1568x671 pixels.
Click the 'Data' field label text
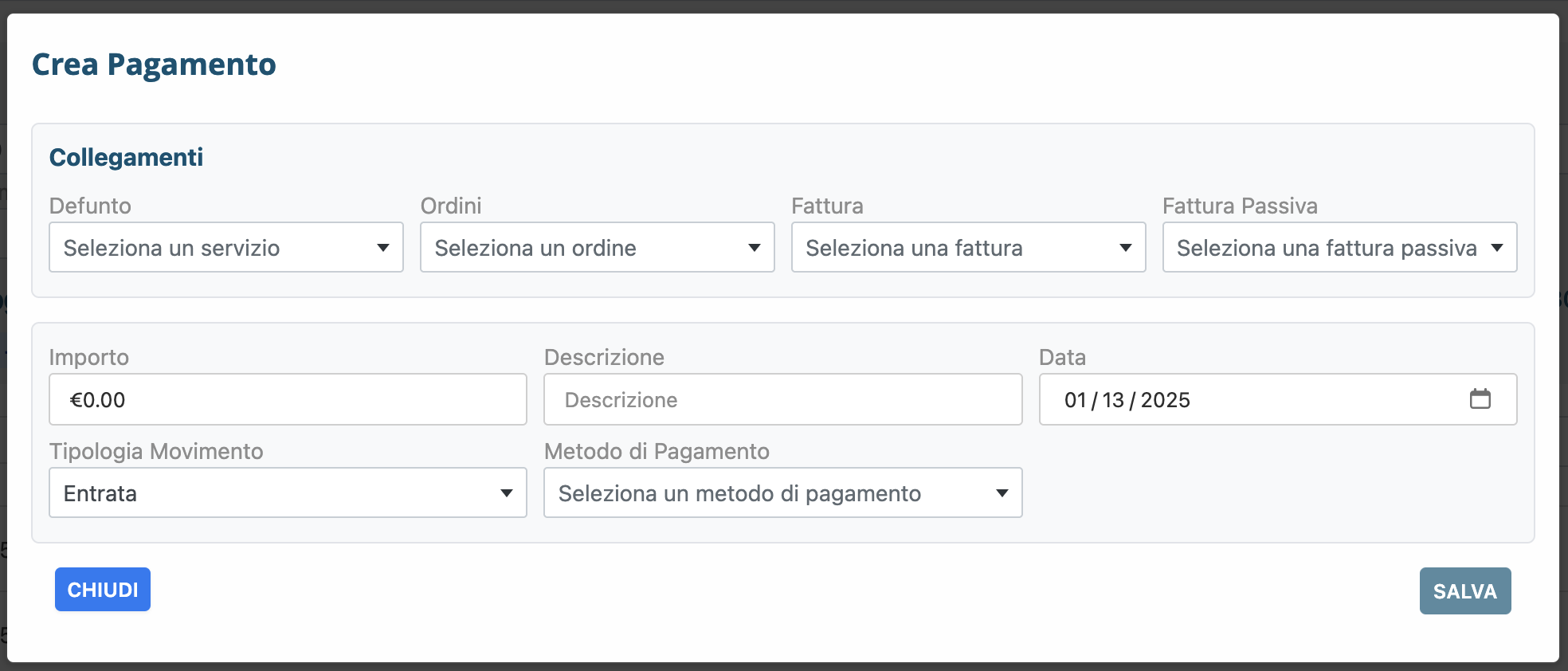point(1062,357)
